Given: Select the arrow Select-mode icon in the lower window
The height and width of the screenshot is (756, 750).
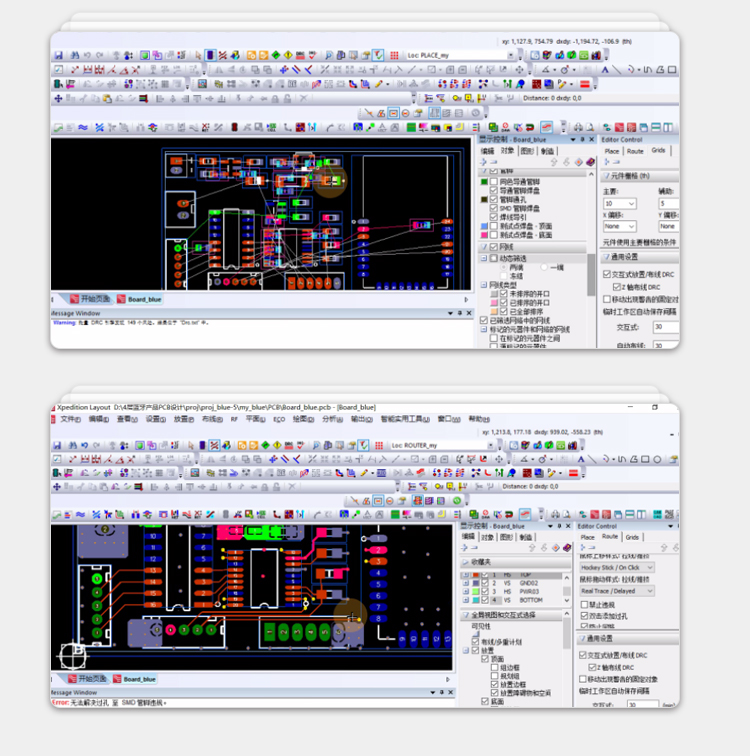Looking at the screenshot, I should click(190, 445).
